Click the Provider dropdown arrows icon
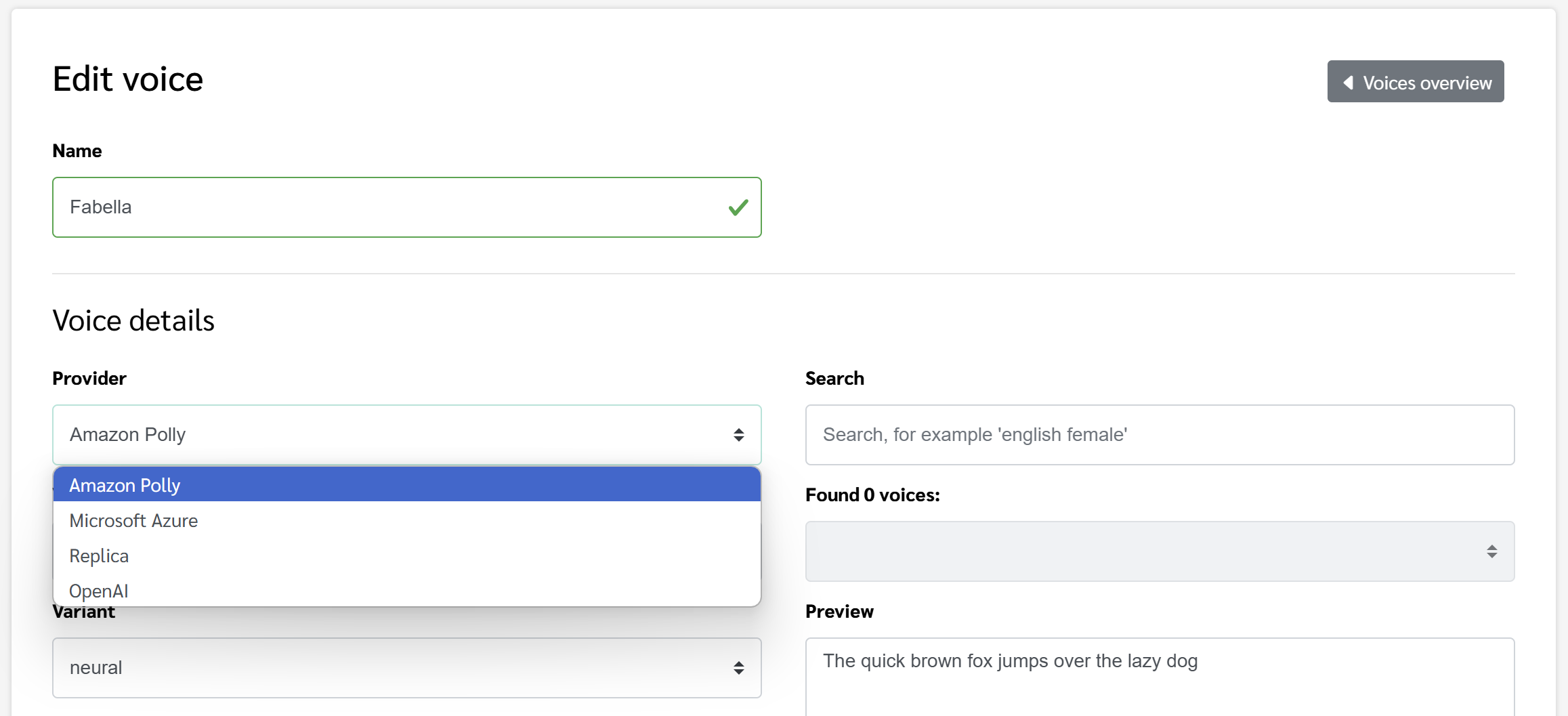1568x716 pixels. click(739, 435)
